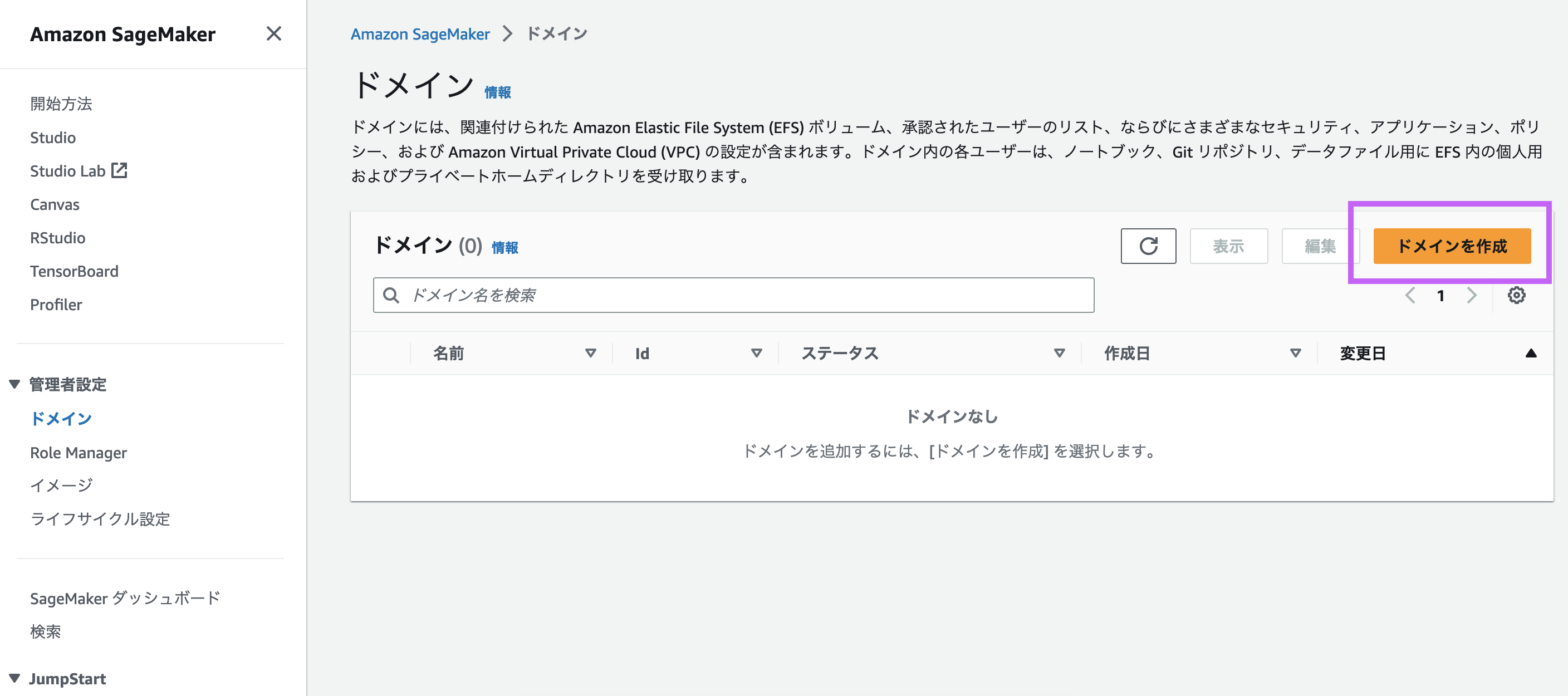Click the refresh domains icon button
Screen dimensions: 1568x696
point(1148,246)
